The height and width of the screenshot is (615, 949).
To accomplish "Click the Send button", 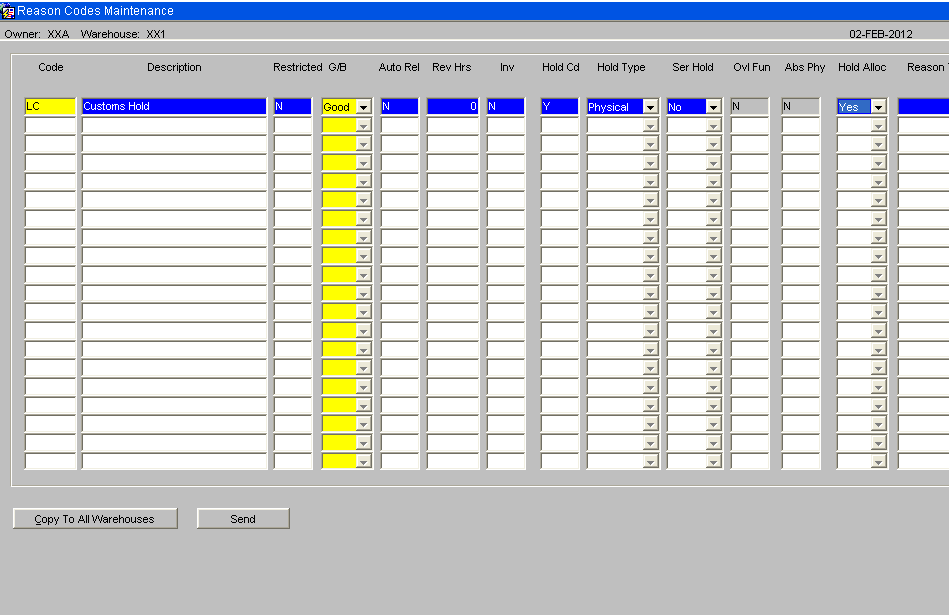I will 243,519.
